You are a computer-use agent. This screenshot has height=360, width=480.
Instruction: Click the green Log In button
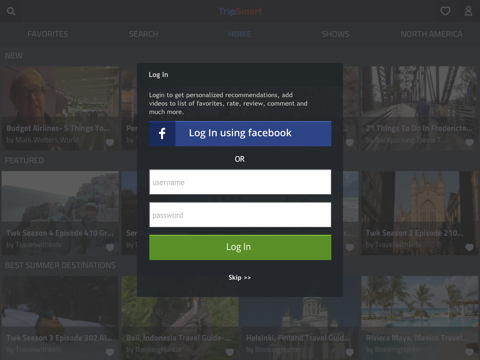pyautogui.click(x=240, y=247)
